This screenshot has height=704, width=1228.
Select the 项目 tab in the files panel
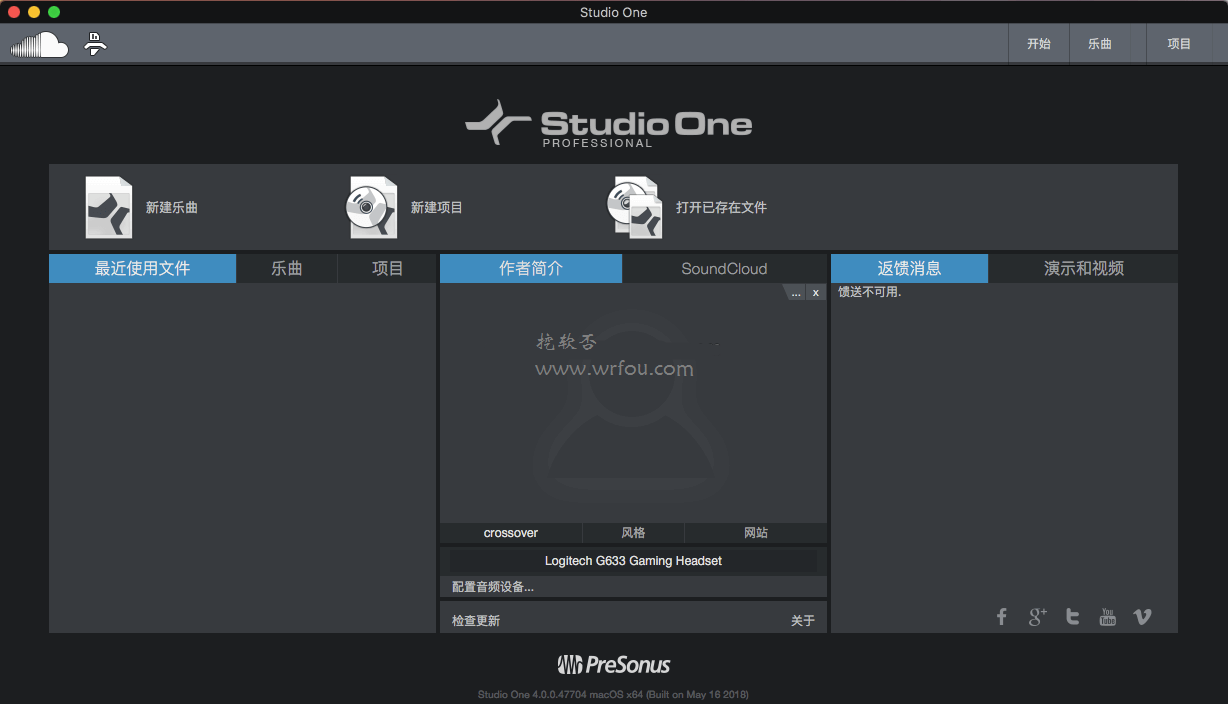point(387,268)
